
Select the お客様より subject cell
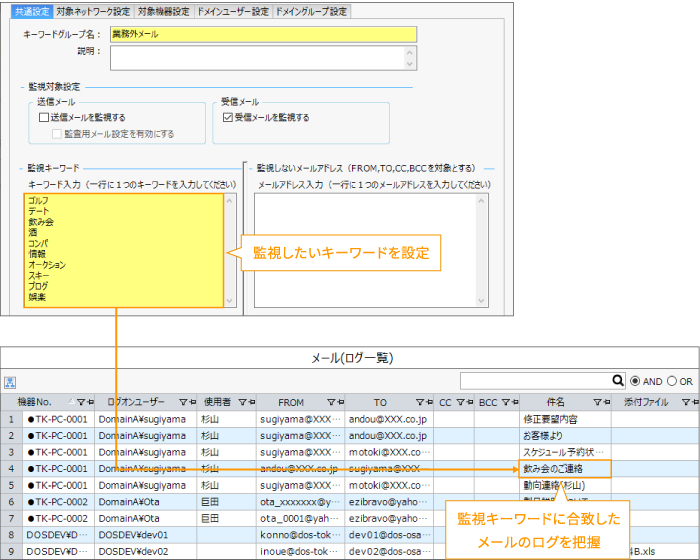pyautogui.click(x=565, y=436)
